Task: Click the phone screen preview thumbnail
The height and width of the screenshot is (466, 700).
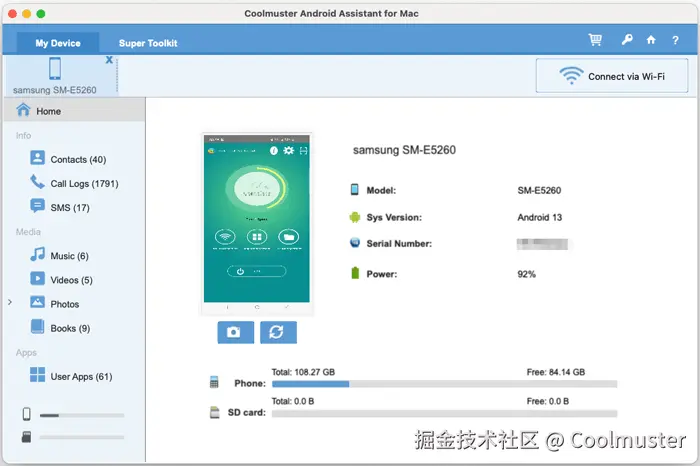Action: [257, 219]
